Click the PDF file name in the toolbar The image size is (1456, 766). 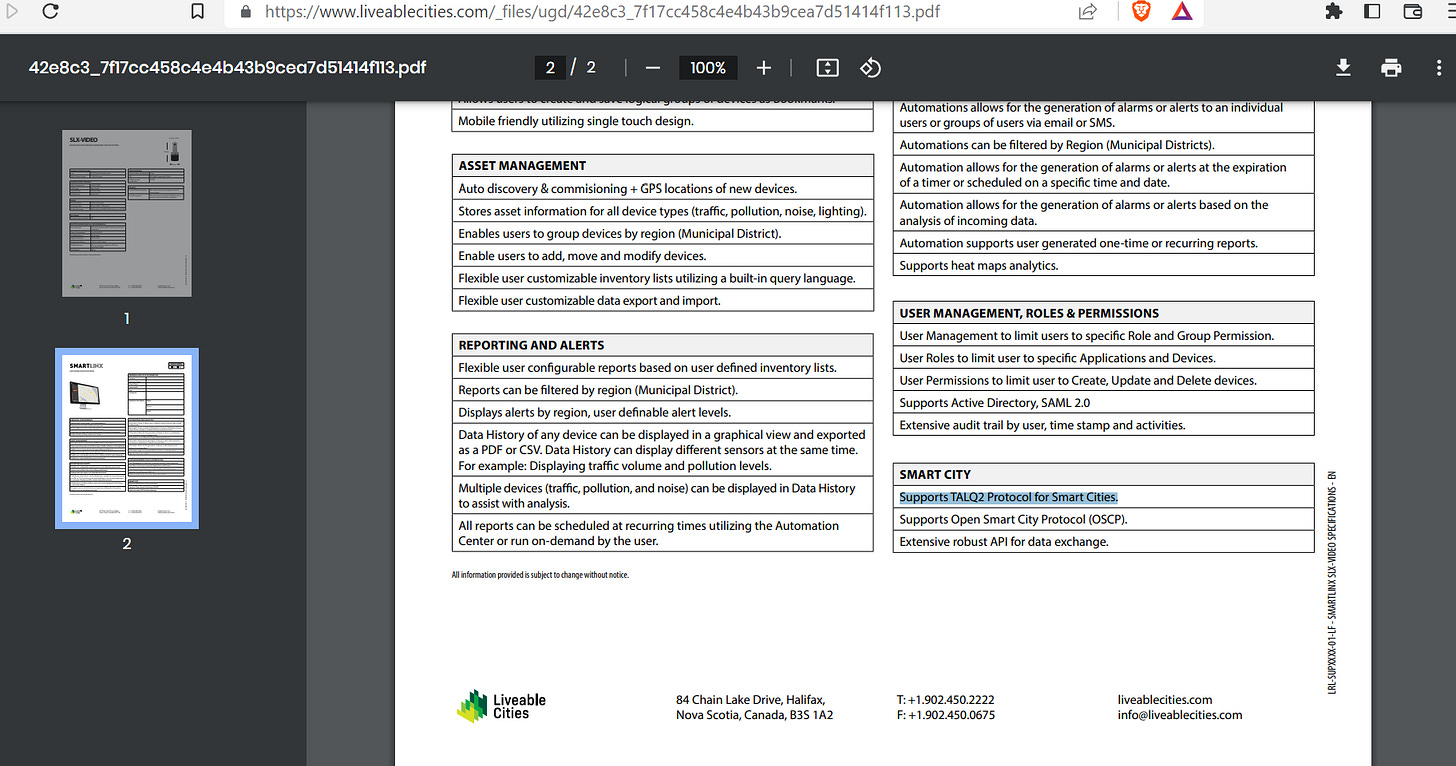pos(228,67)
